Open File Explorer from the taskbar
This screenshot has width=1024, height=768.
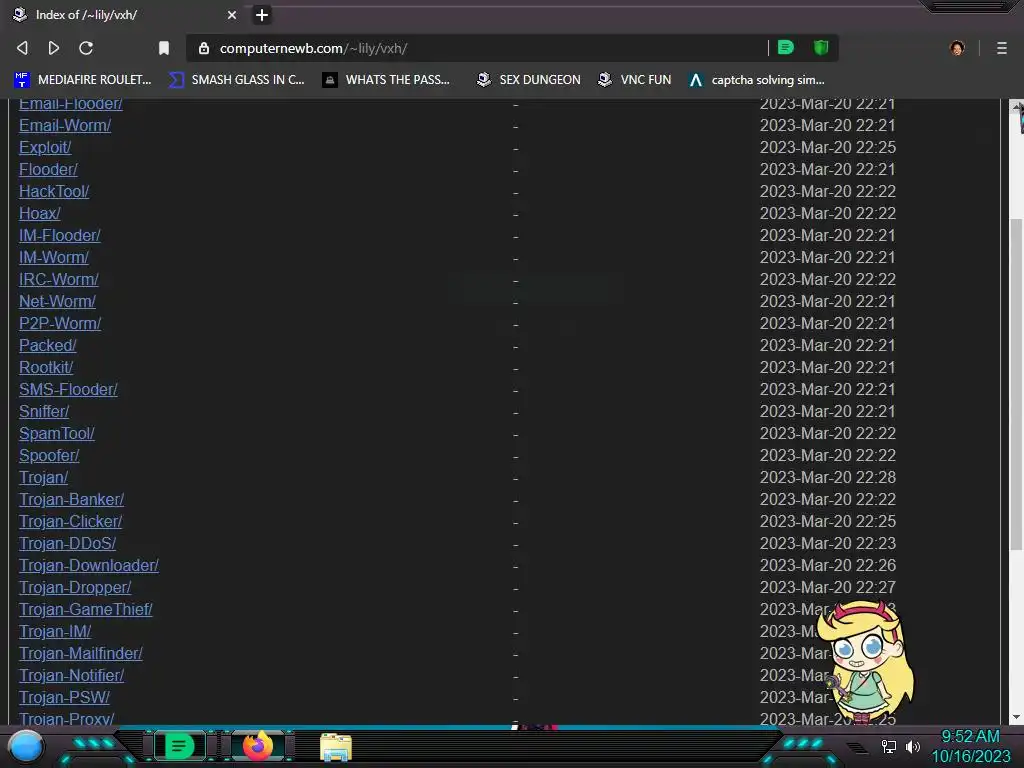(x=336, y=747)
